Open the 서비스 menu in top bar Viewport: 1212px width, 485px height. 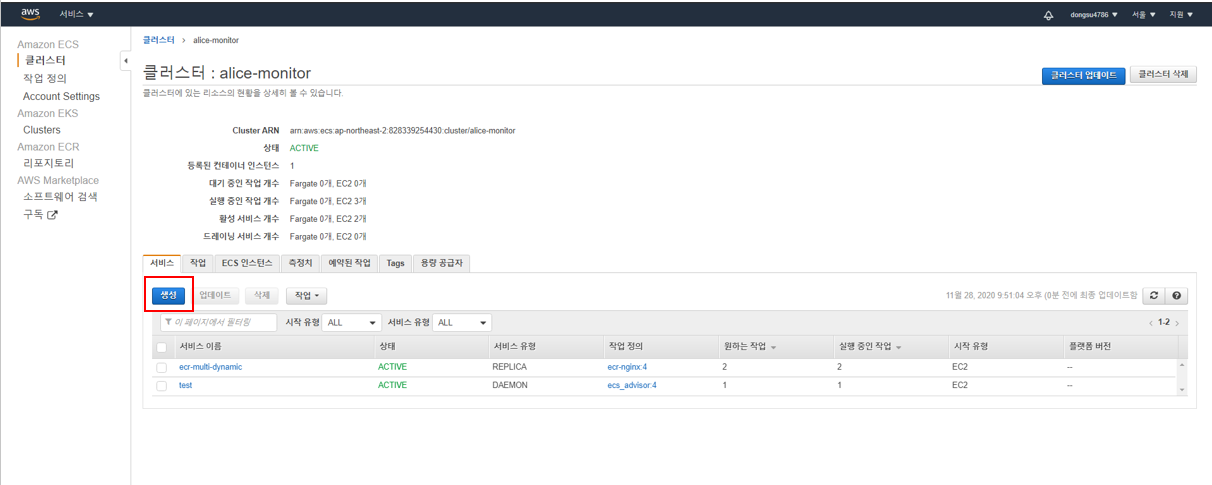76,15
